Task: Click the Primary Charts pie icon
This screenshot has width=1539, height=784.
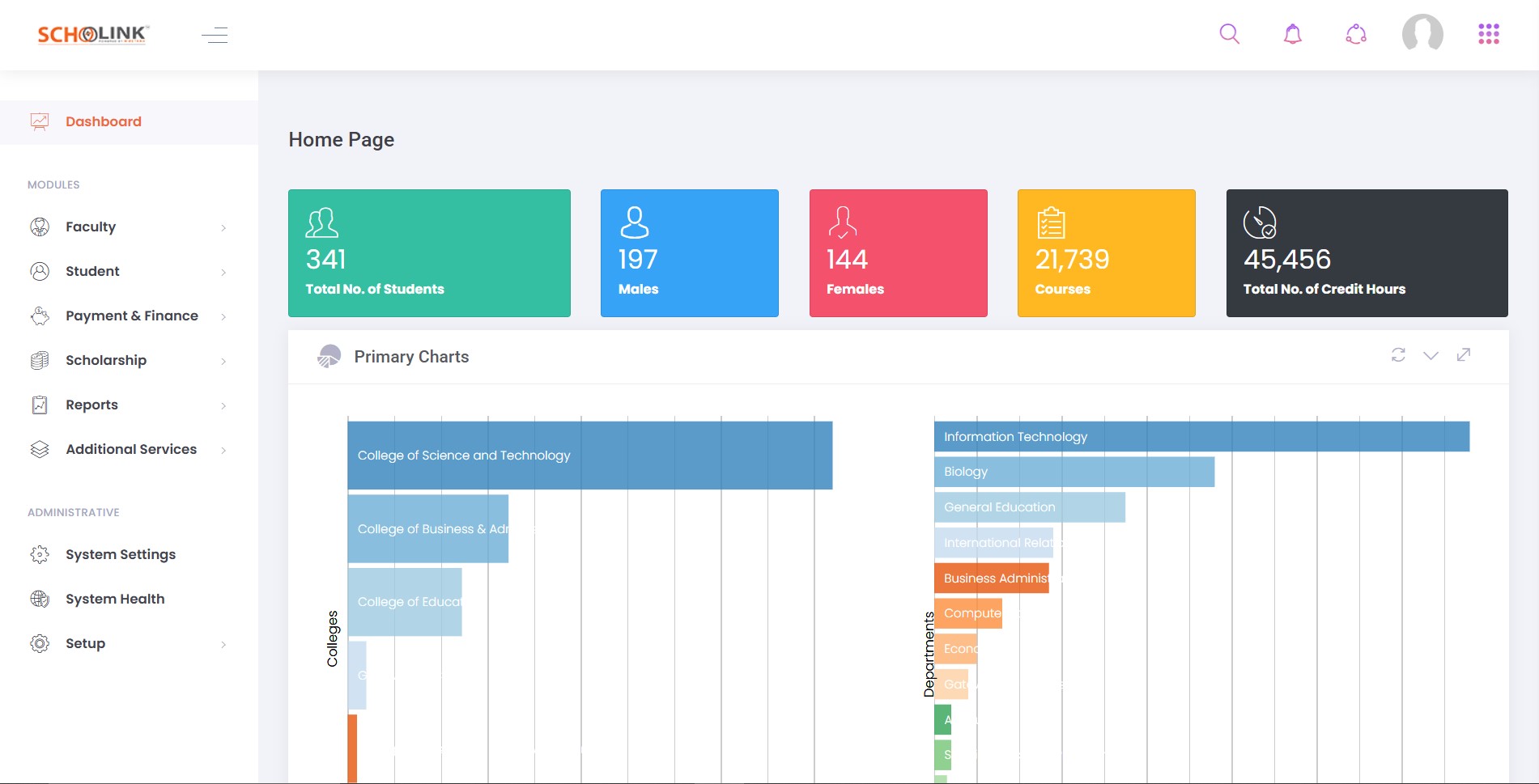Action: pos(328,356)
